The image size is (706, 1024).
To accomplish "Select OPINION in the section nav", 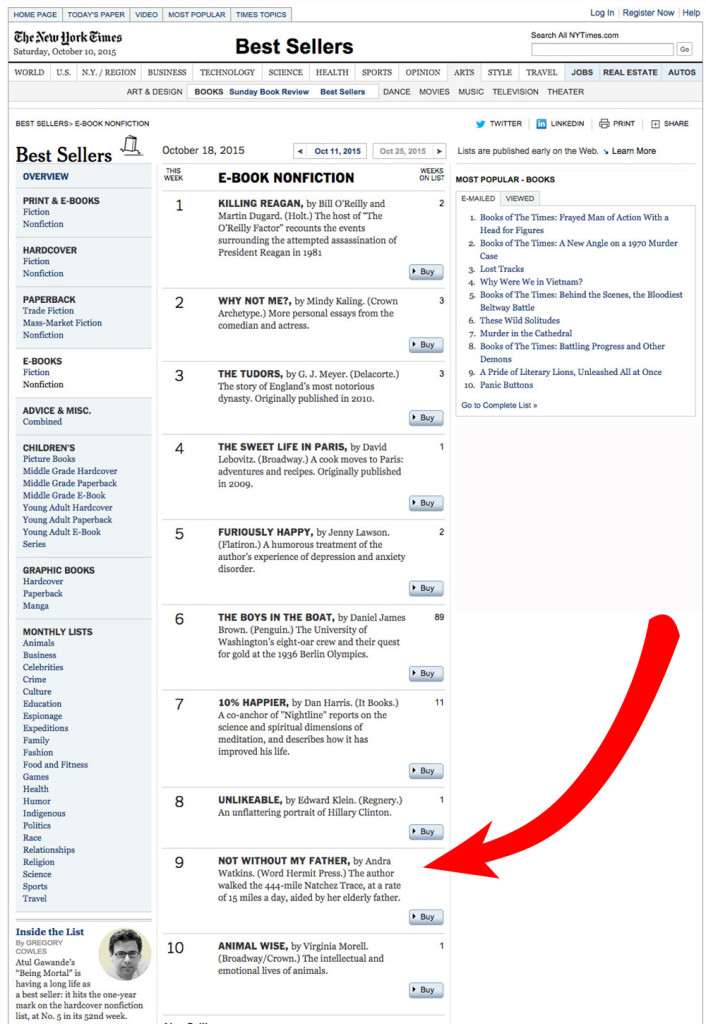I will click(x=423, y=72).
